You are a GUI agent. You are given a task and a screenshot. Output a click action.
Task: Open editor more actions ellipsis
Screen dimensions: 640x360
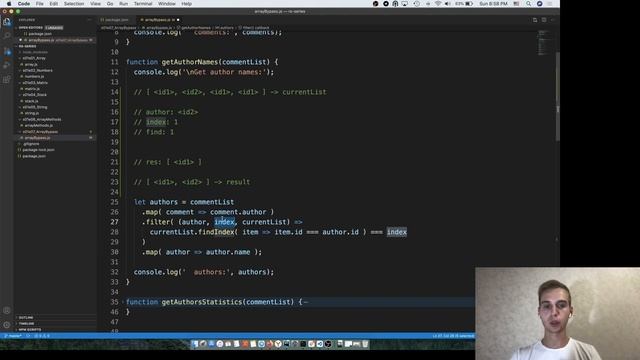553,20
